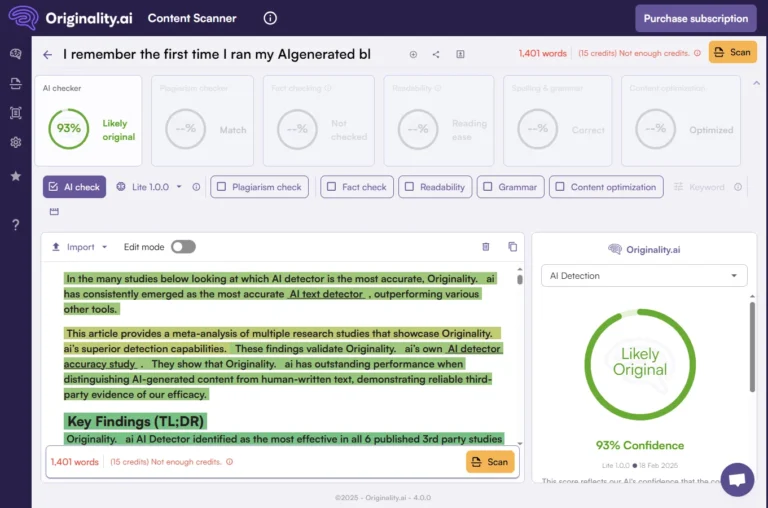Click the Key Findings (TL;DR) heading
The image size is (768, 508).
(x=135, y=421)
